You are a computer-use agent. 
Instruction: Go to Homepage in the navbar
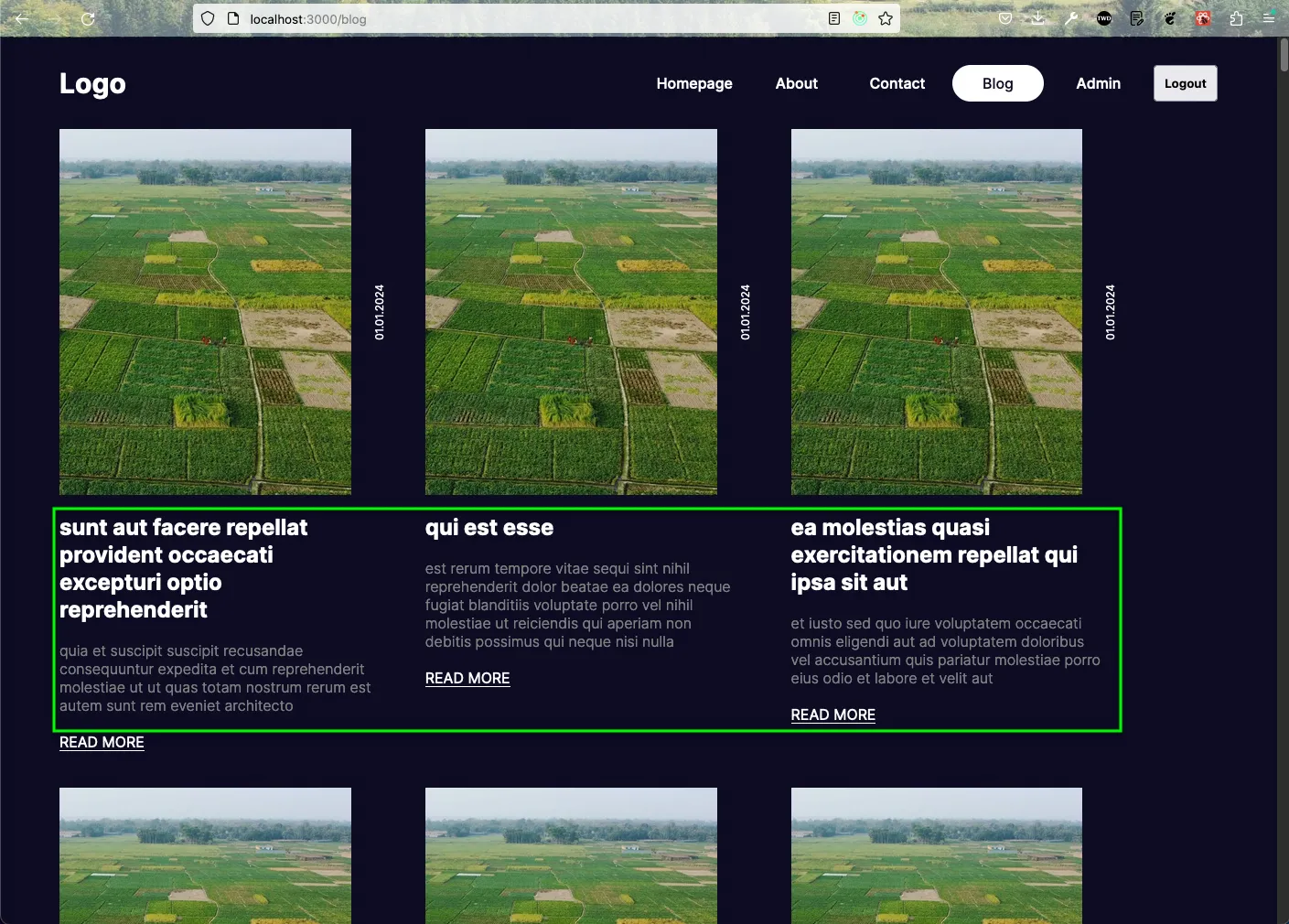[694, 83]
